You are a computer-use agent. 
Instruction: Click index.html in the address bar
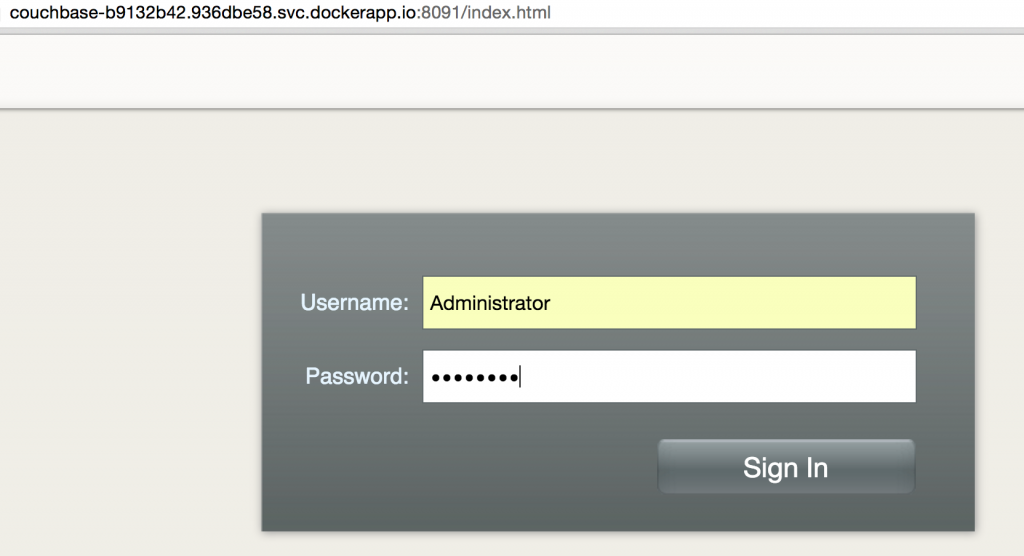[509, 12]
